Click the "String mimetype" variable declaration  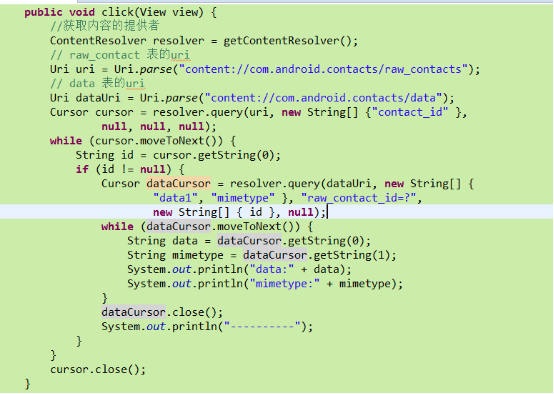(175, 255)
